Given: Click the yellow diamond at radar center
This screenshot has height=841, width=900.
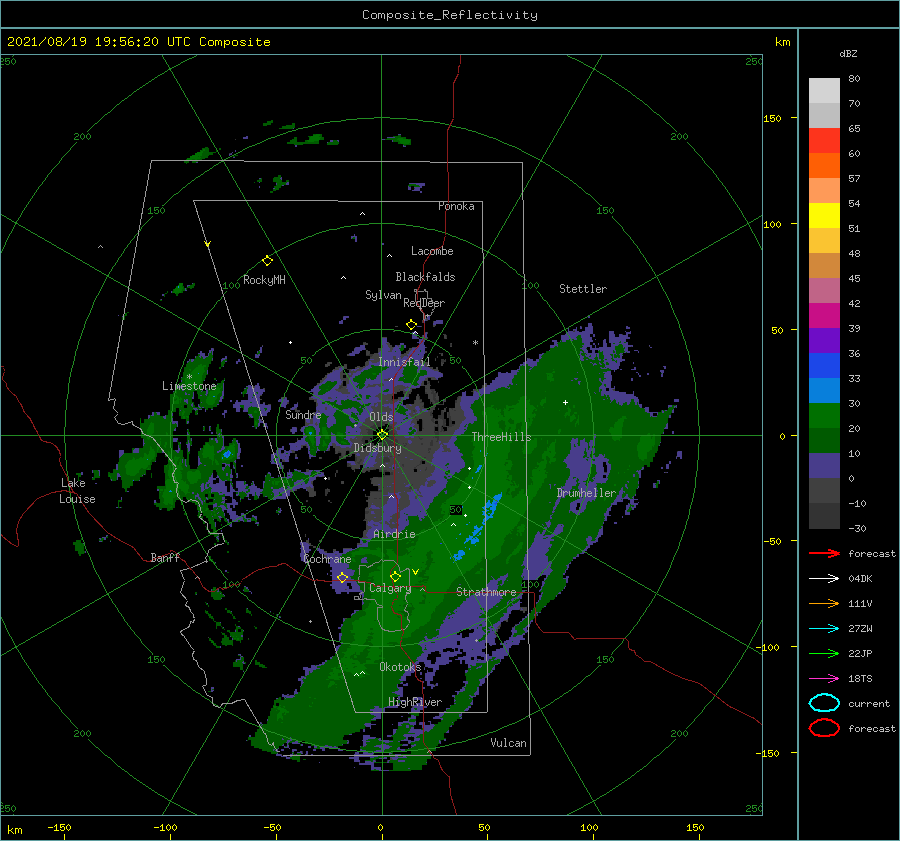Looking at the screenshot, I should pos(382,435).
